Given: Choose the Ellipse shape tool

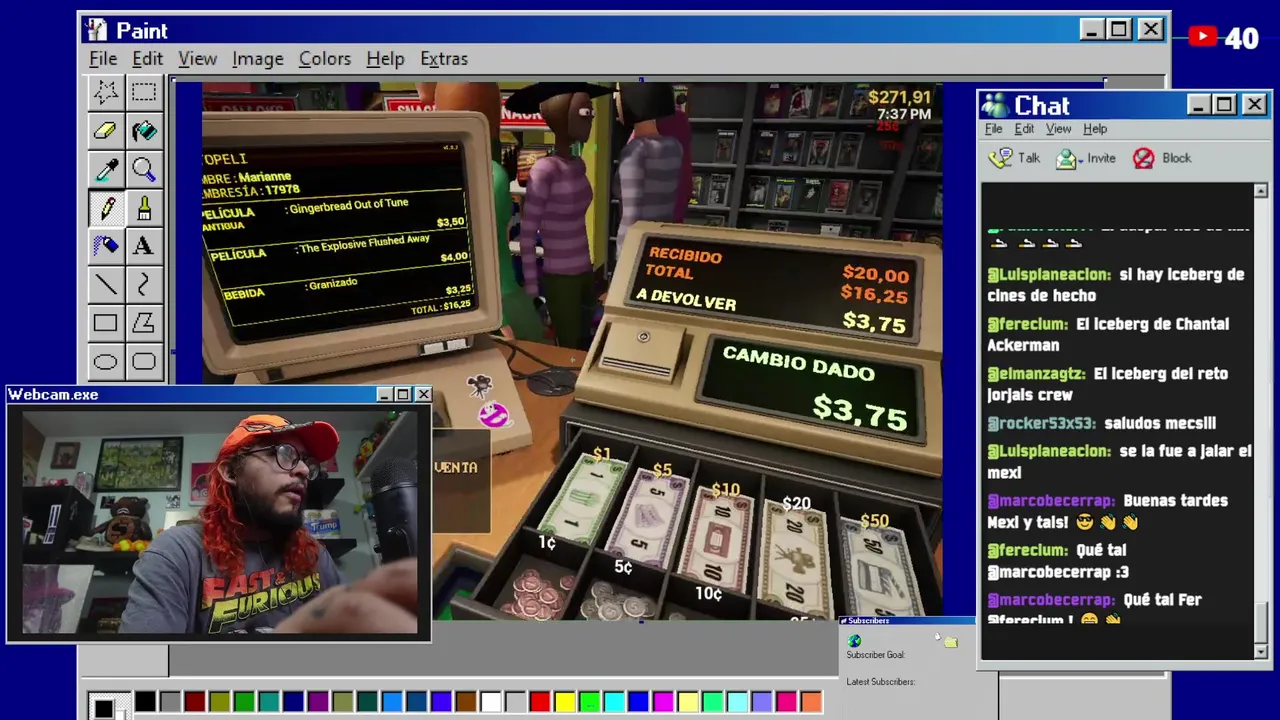Looking at the screenshot, I should 105,362.
